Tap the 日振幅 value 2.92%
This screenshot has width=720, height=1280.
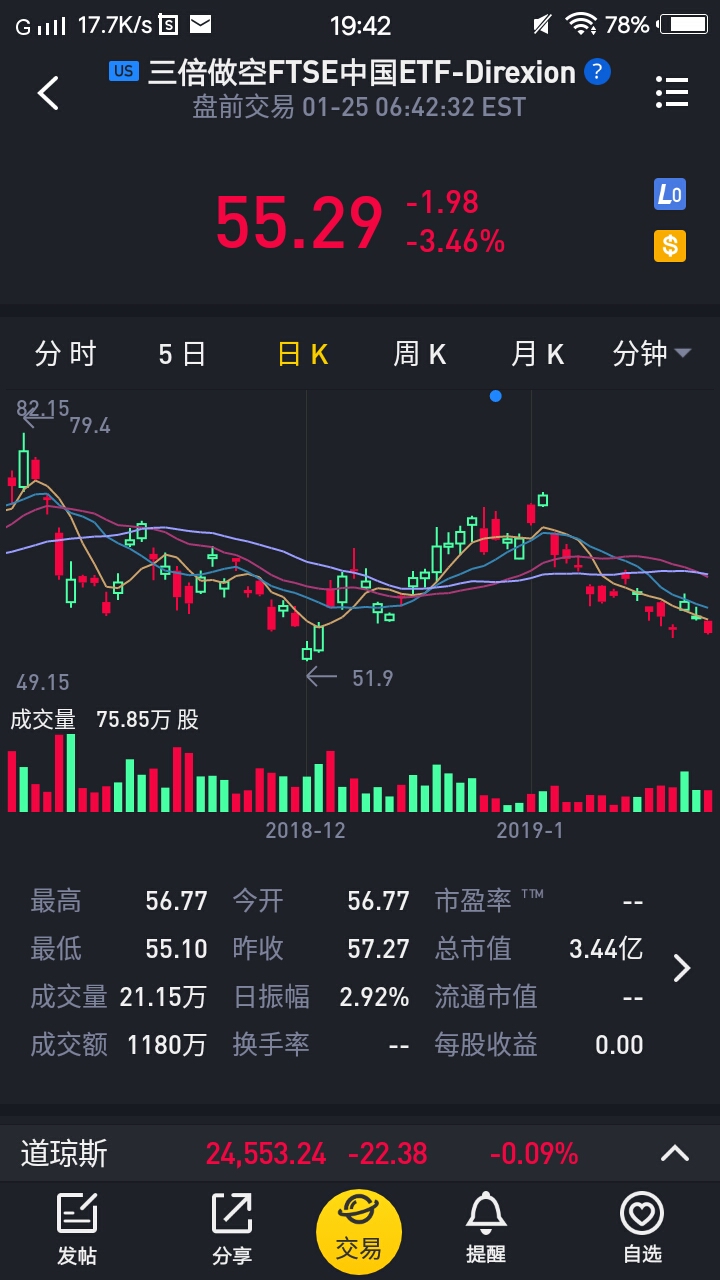point(374,997)
